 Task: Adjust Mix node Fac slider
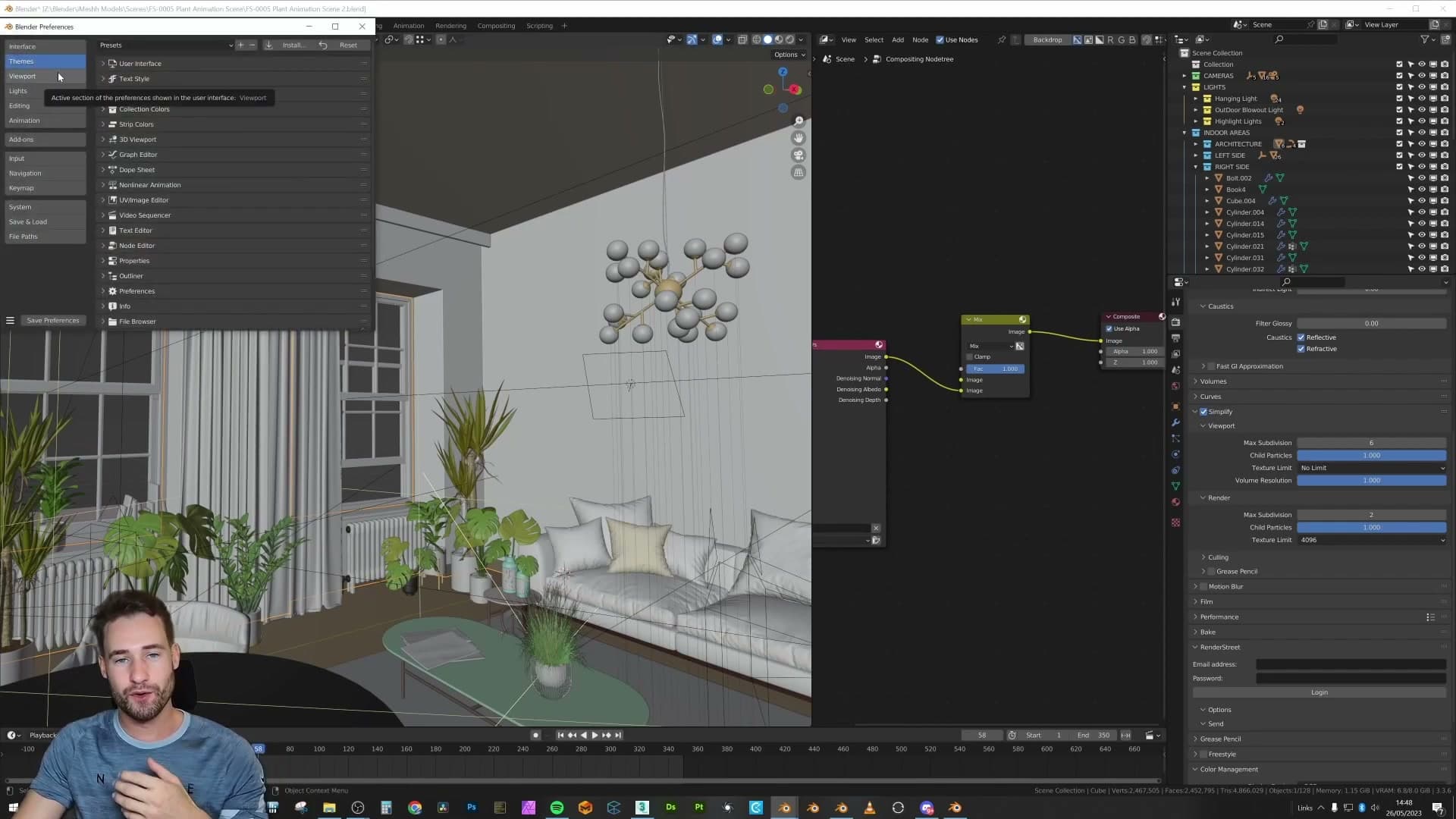pos(995,369)
